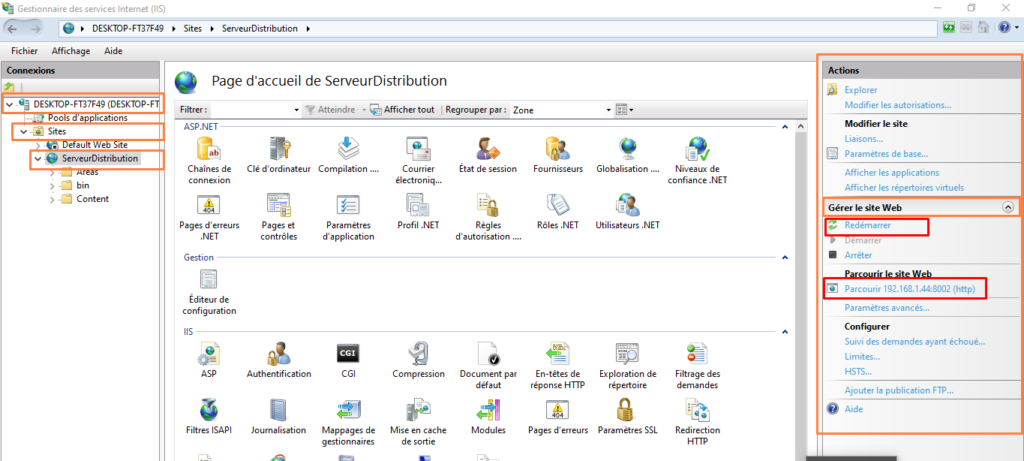Open Filtrage des demandes icon
The image size is (1024, 461).
696,353
